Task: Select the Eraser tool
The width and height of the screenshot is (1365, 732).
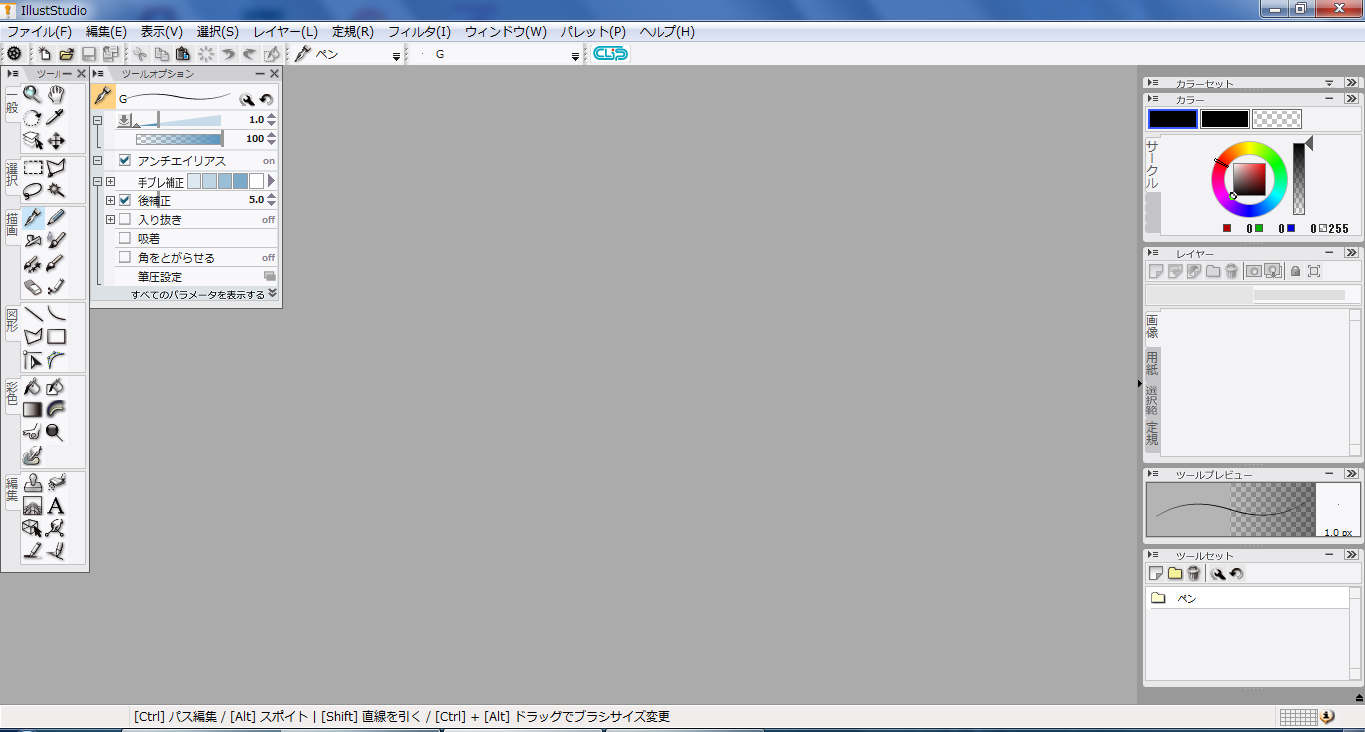Action: point(33,287)
